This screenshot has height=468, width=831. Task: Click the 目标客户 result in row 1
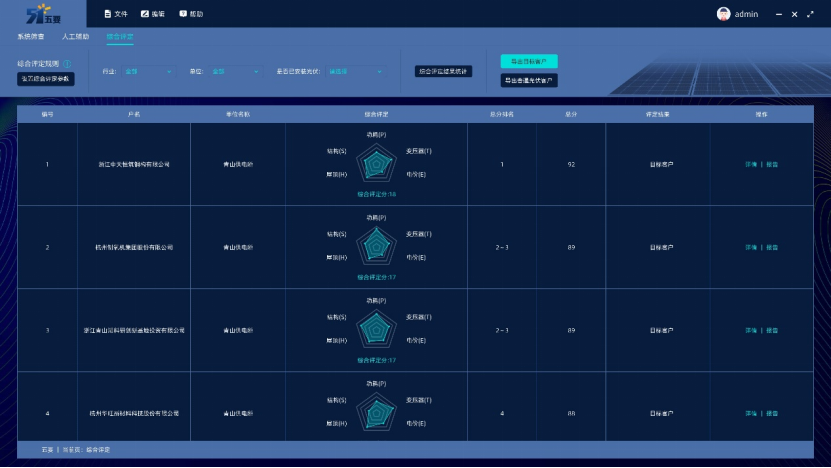(661, 165)
